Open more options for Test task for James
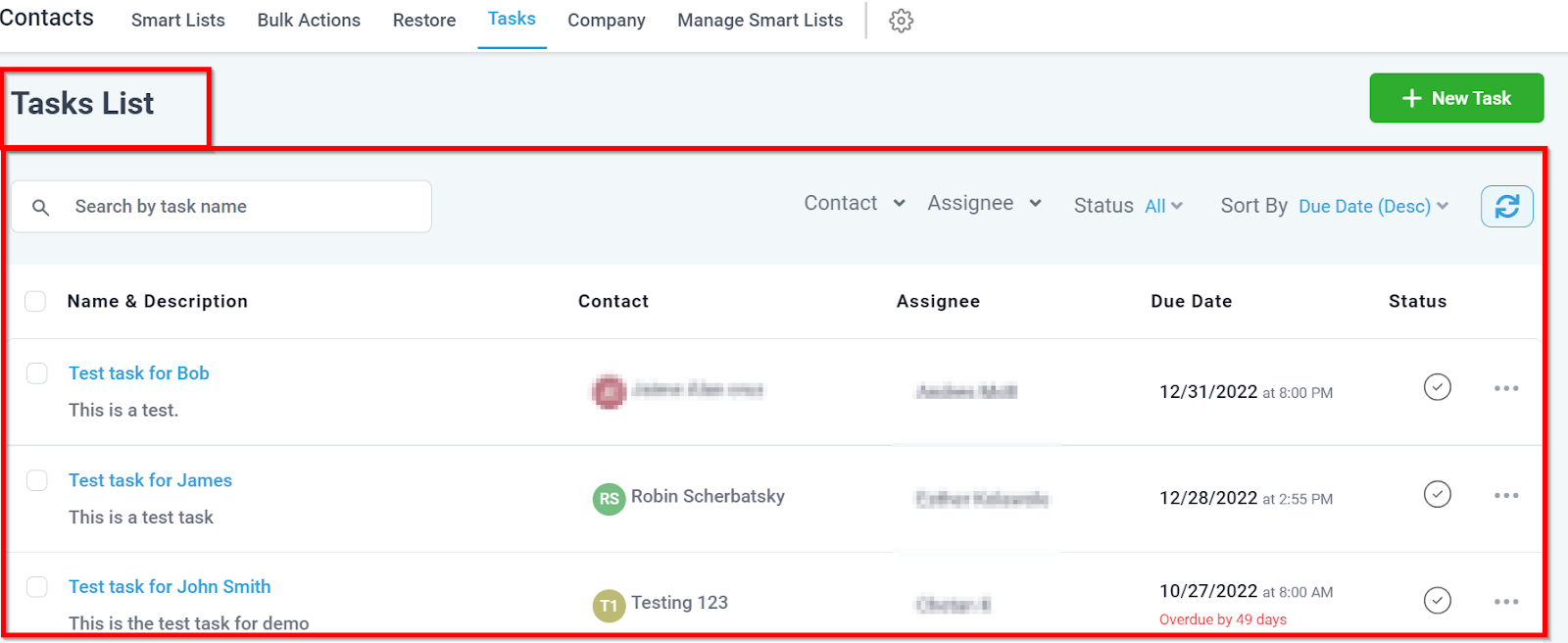1568x643 pixels. [x=1506, y=495]
